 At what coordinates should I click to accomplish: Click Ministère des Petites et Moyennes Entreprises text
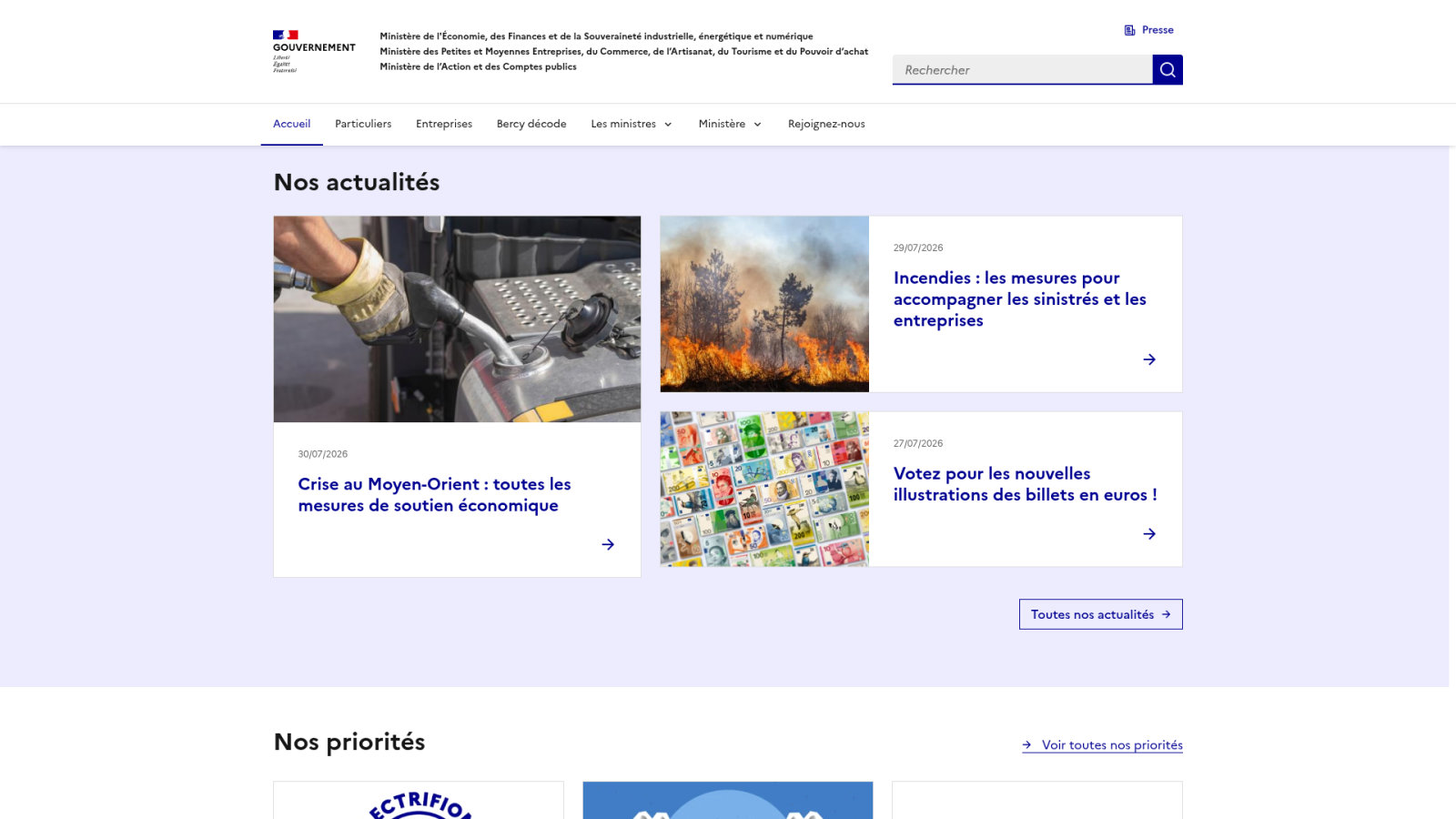624,51
